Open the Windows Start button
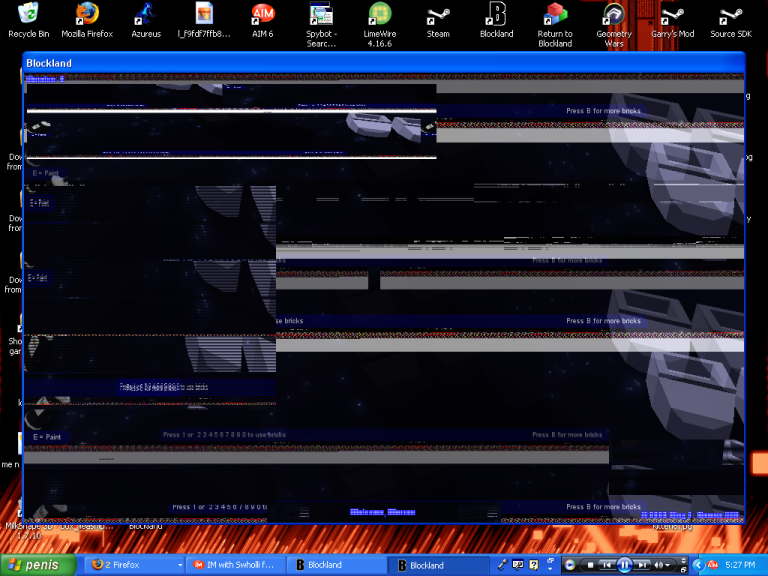The width and height of the screenshot is (768, 576). click(38, 565)
